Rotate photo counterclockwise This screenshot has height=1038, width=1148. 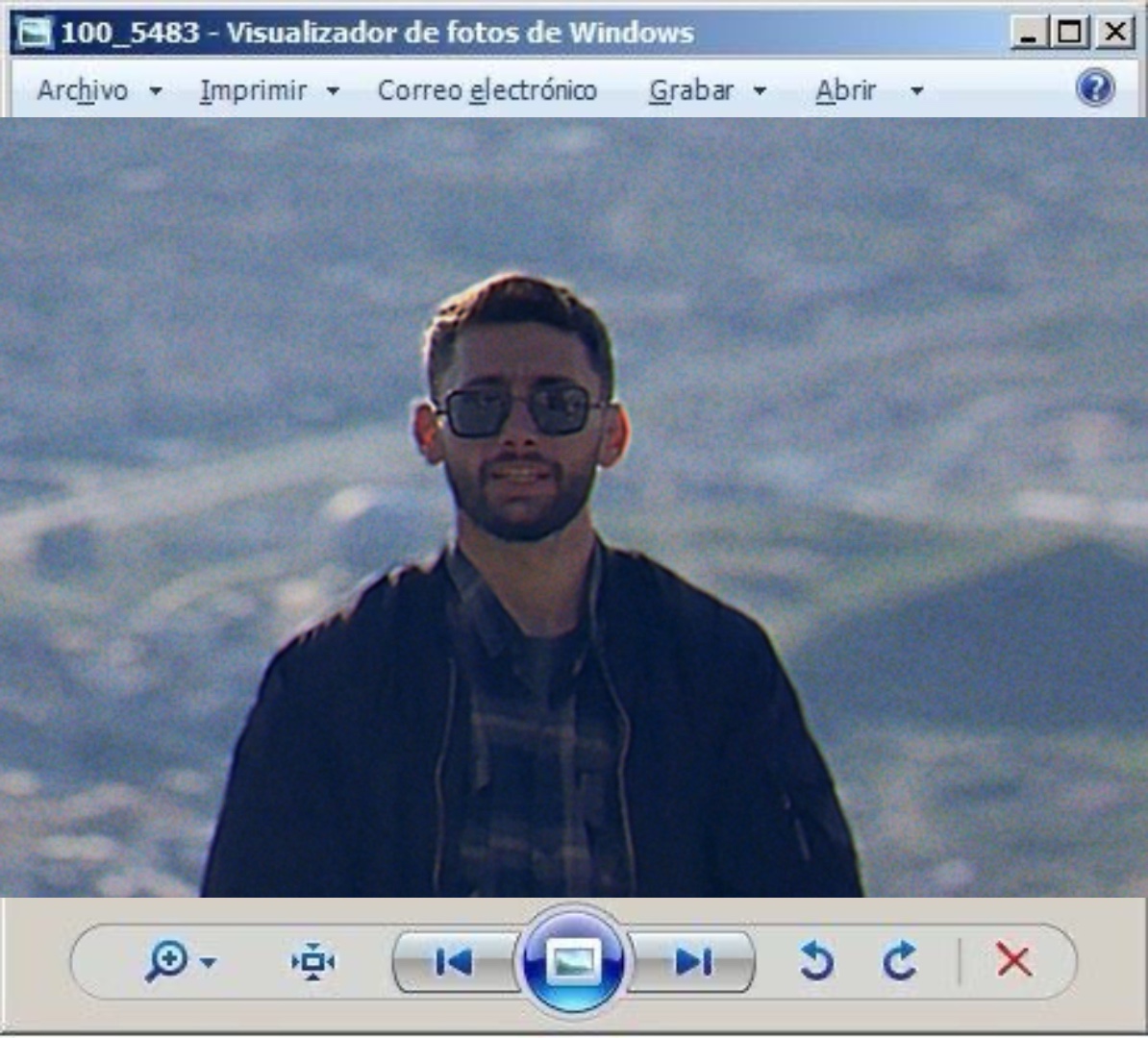click(816, 960)
